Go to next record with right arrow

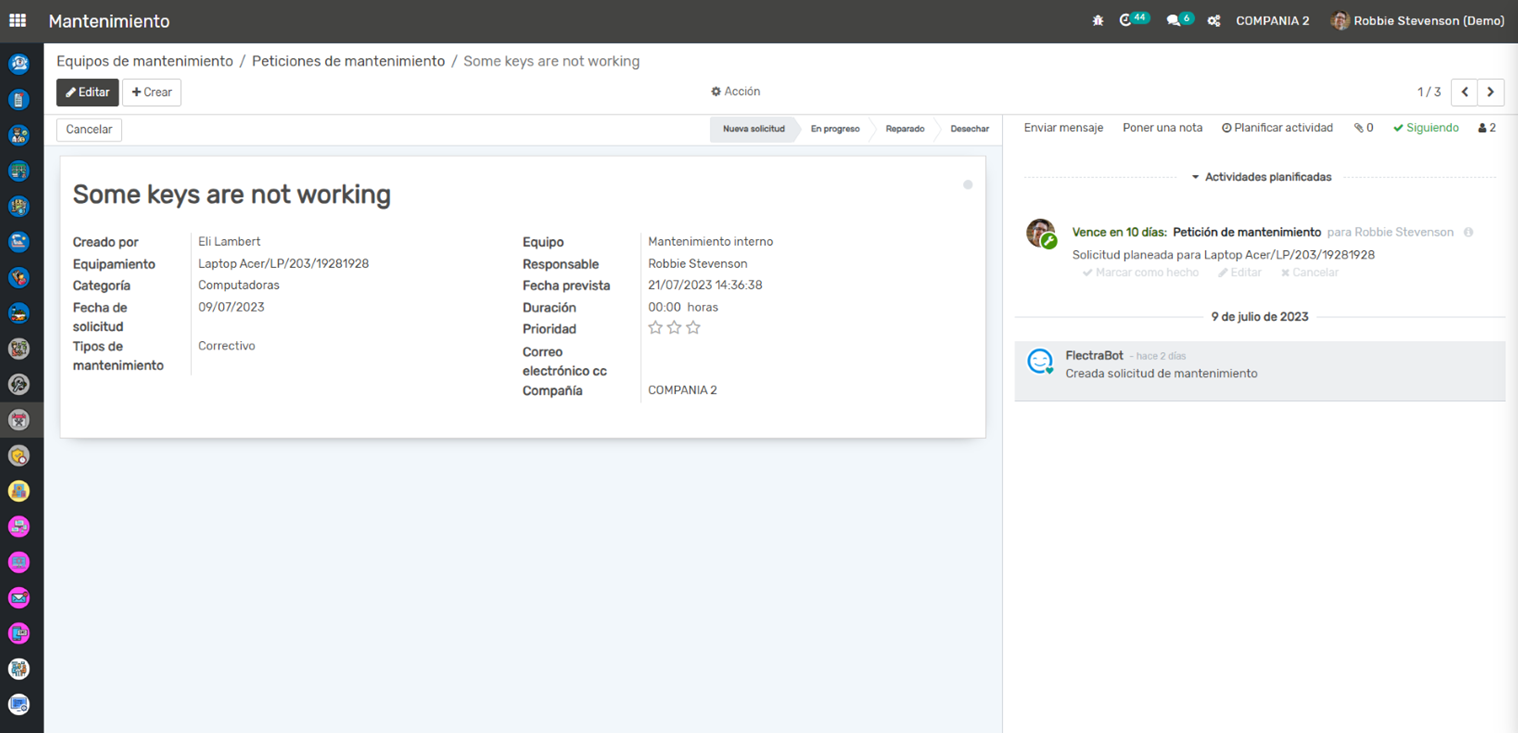click(x=1490, y=92)
